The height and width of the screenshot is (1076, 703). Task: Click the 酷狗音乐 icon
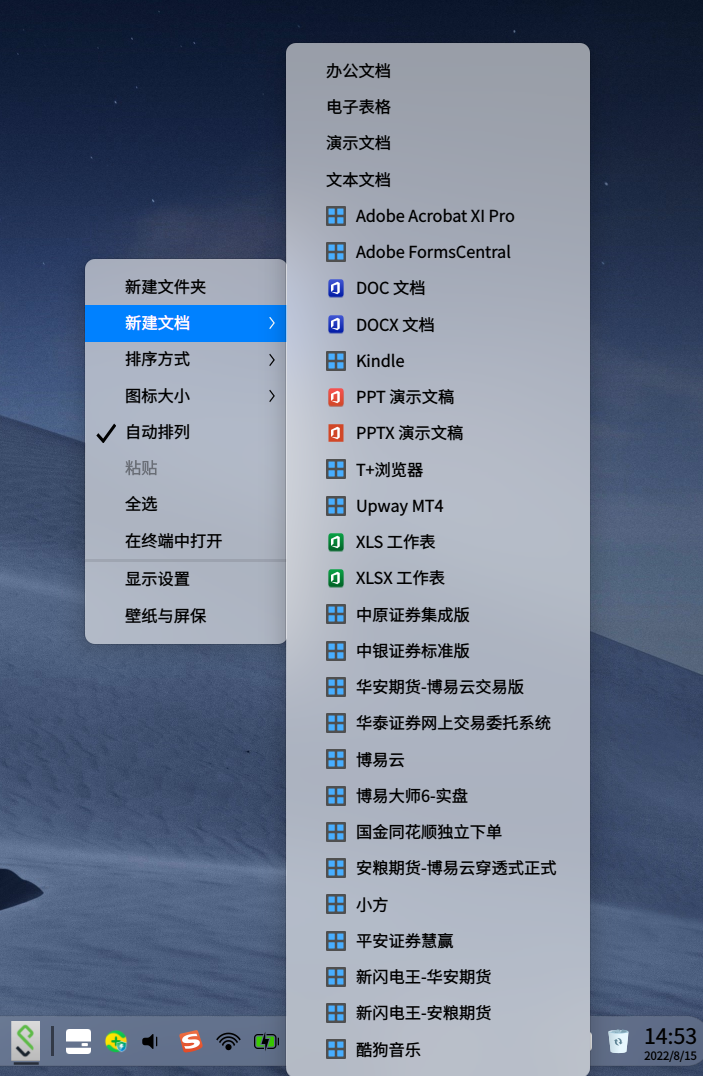click(x=336, y=1049)
